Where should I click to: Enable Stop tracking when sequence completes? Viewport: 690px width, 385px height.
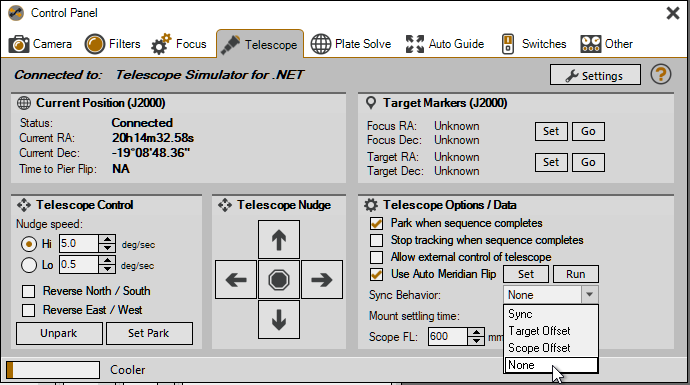click(x=376, y=240)
